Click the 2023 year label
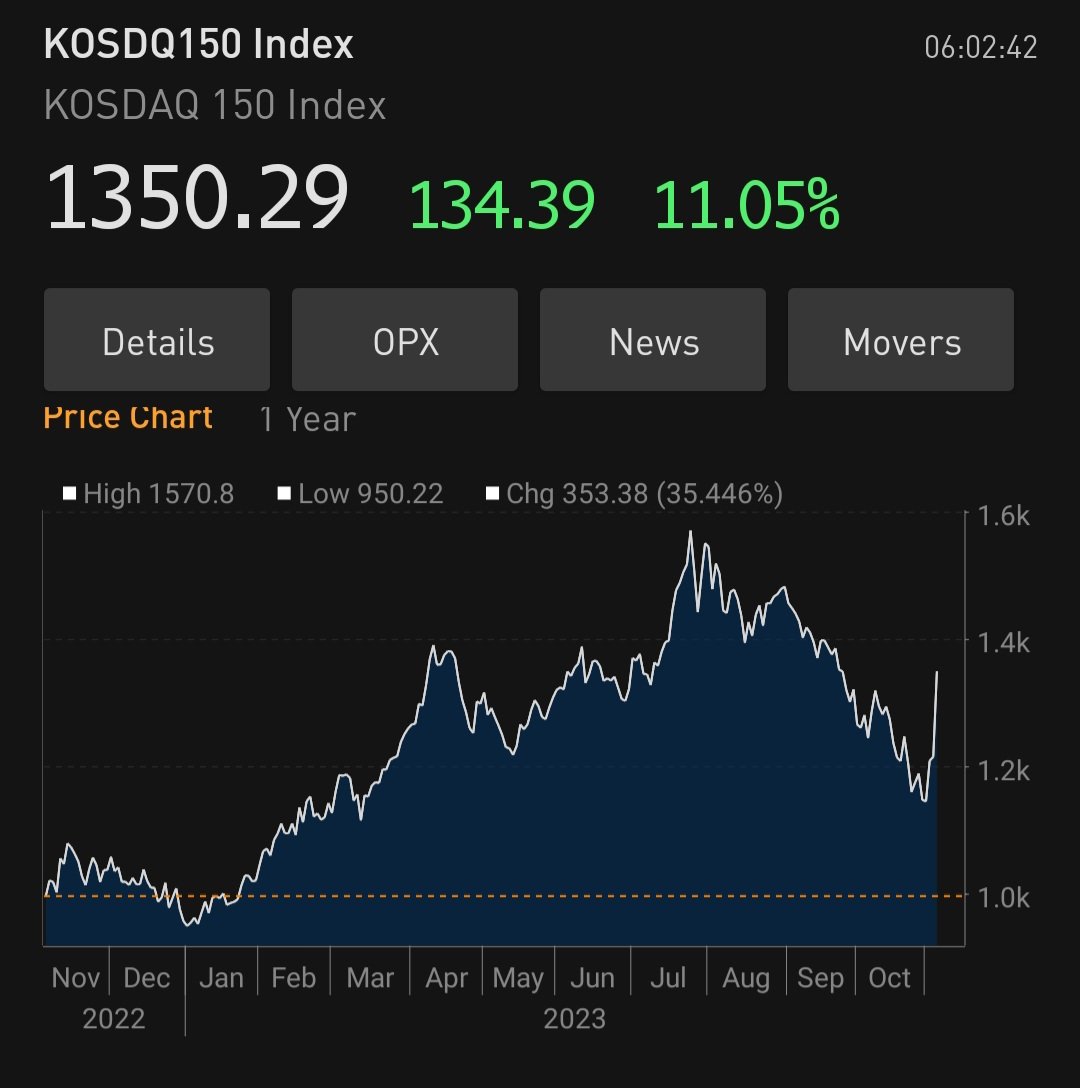 [x=574, y=1019]
